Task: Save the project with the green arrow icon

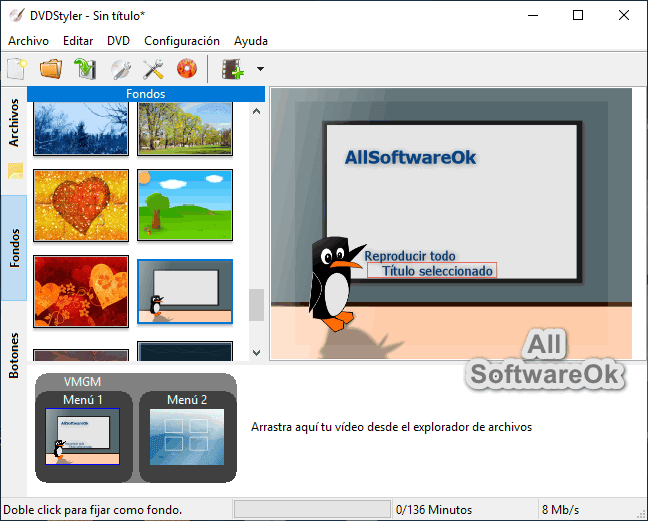Action: click(85, 69)
